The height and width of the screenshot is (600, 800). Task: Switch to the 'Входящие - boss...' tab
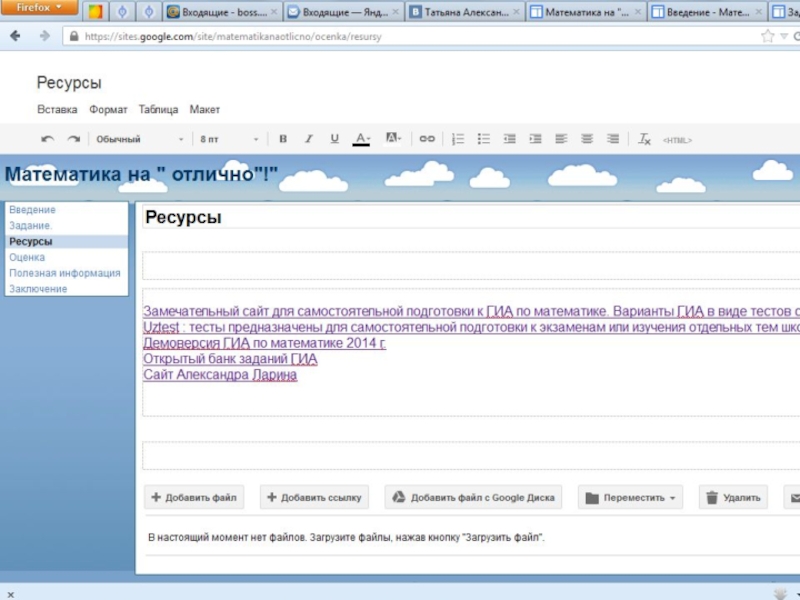click(222, 12)
